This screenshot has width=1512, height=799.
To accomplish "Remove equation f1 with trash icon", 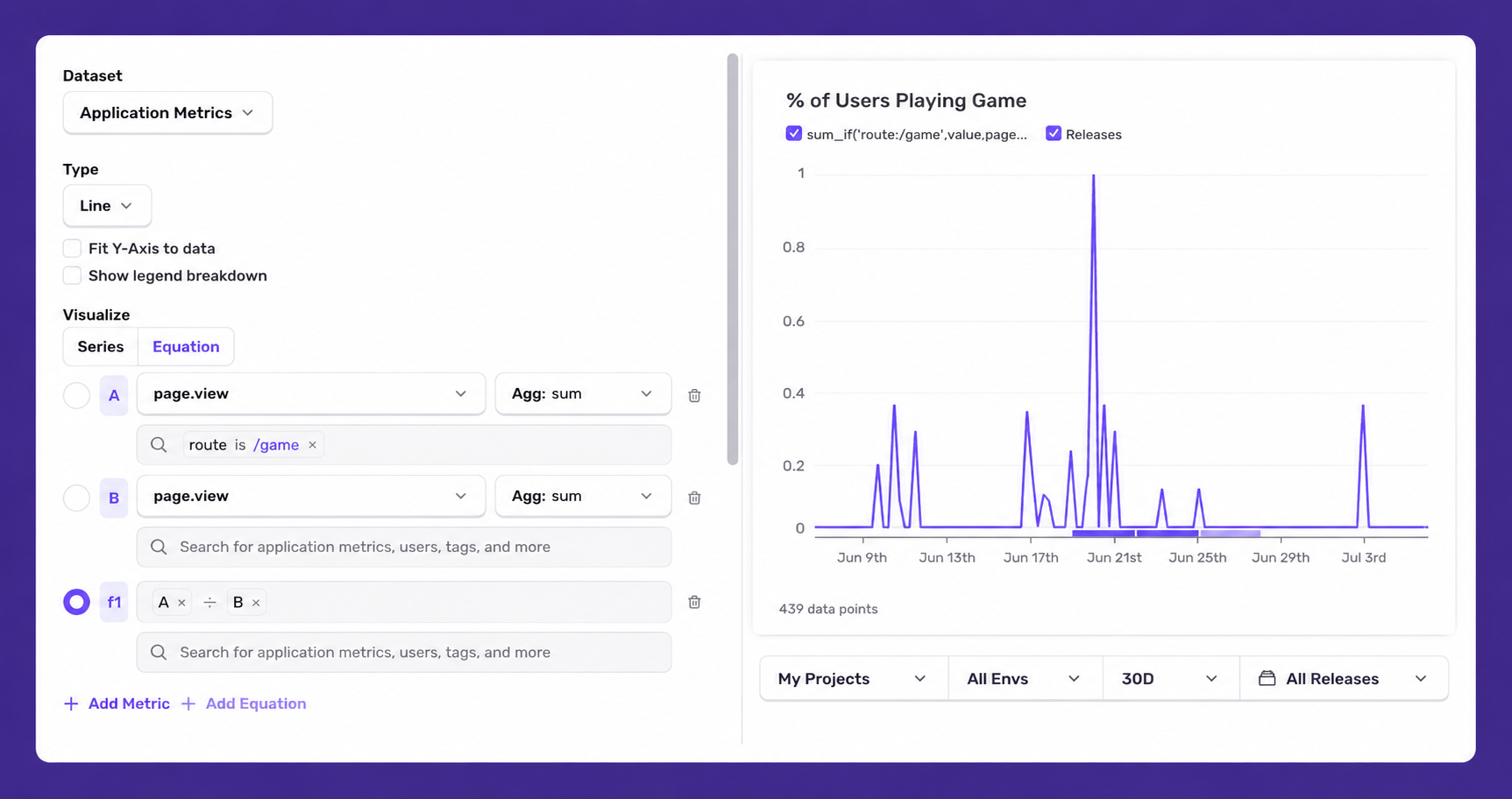I will [694, 602].
